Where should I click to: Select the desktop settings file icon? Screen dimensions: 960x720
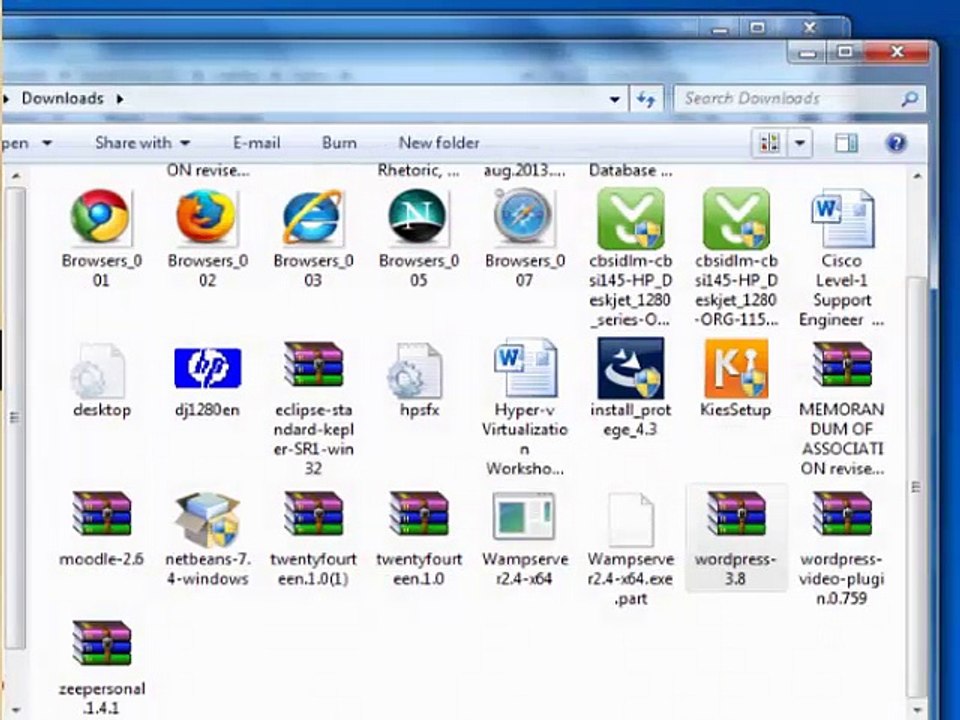(100, 370)
